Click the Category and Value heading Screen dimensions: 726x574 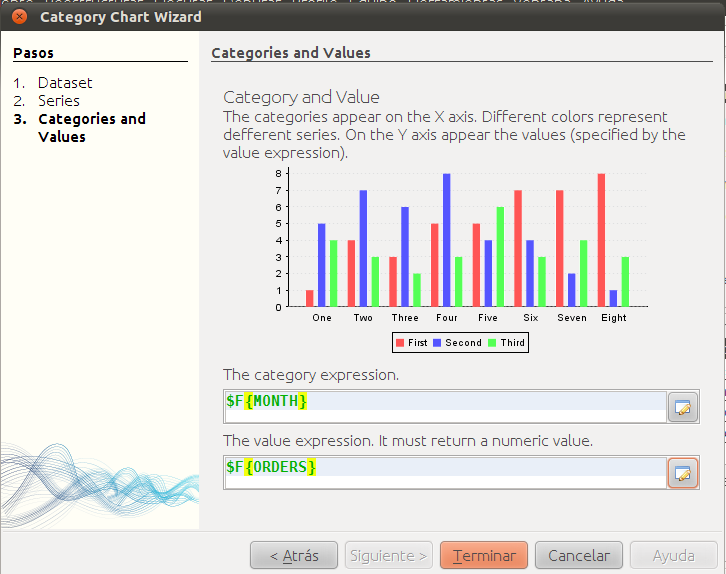[x=301, y=97]
